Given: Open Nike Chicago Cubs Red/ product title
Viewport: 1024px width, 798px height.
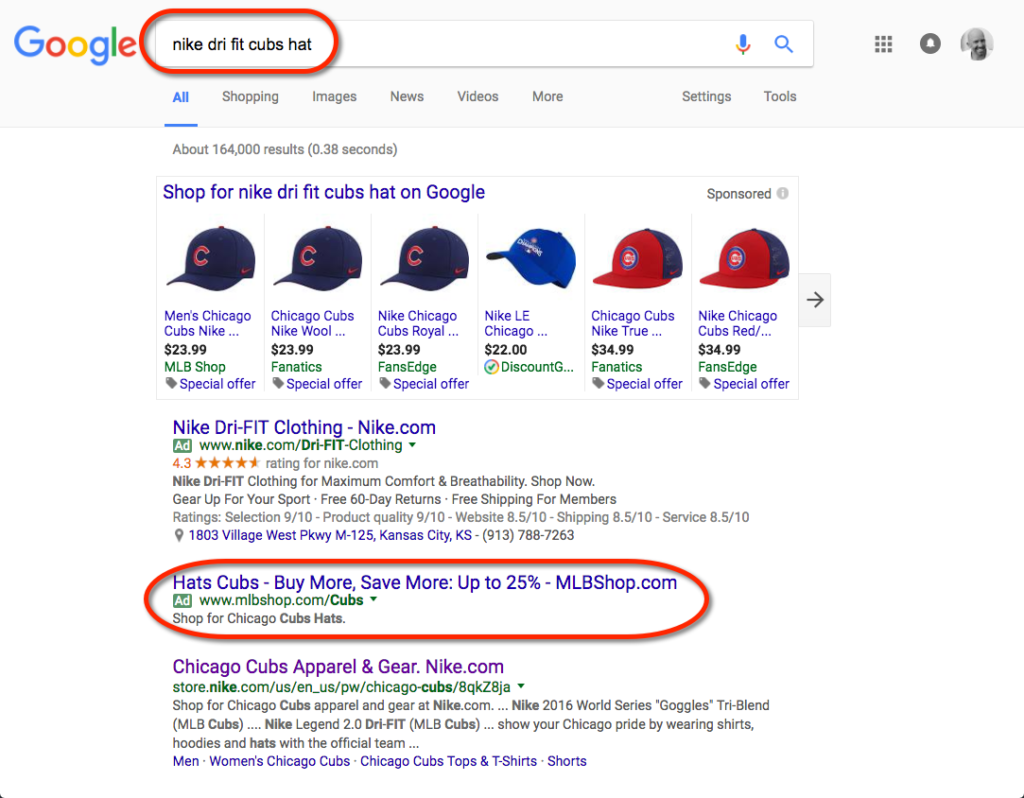Looking at the screenshot, I should click(737, 323).
